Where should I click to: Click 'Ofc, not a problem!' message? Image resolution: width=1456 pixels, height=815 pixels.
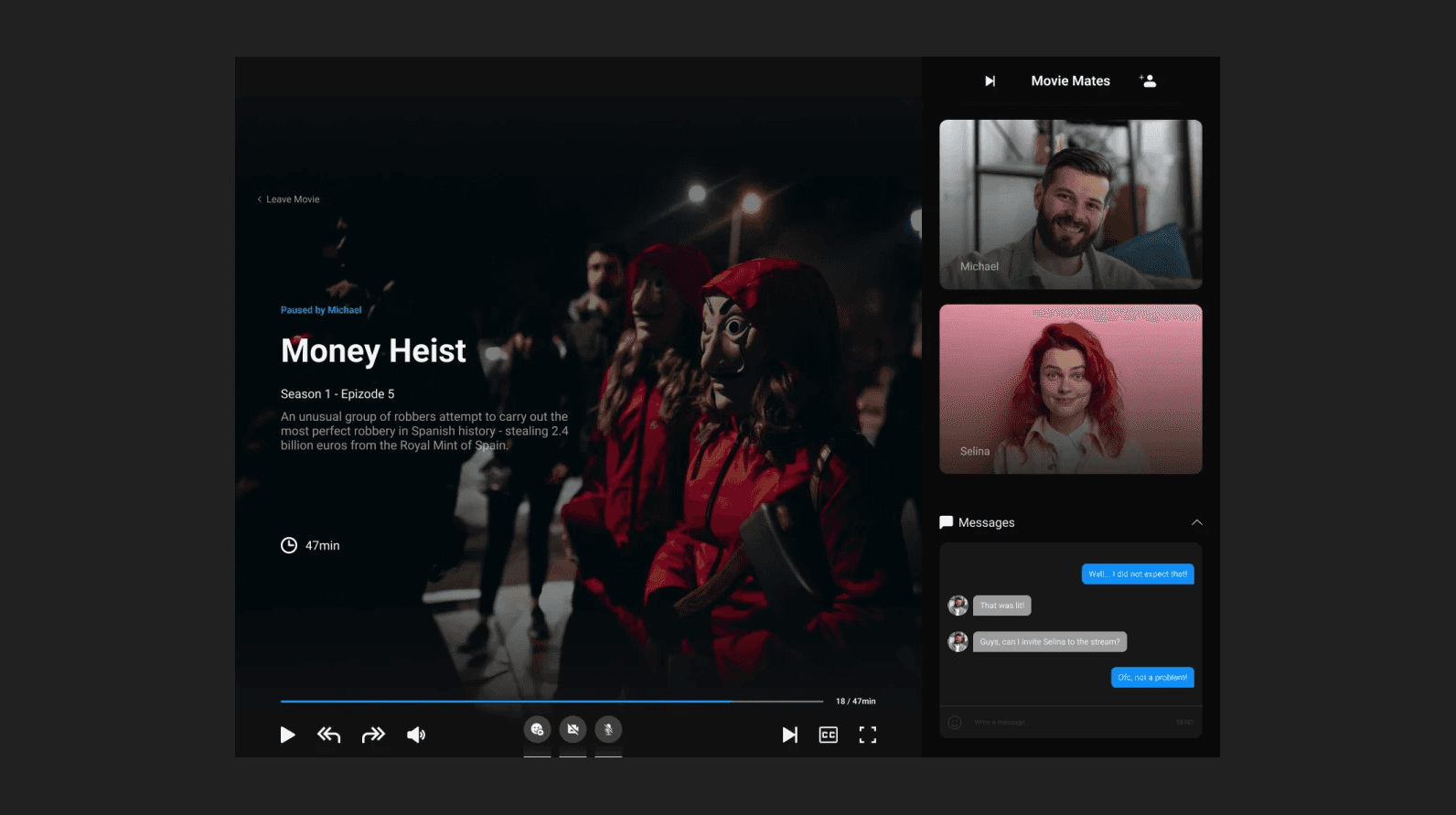coord(1152,678)
